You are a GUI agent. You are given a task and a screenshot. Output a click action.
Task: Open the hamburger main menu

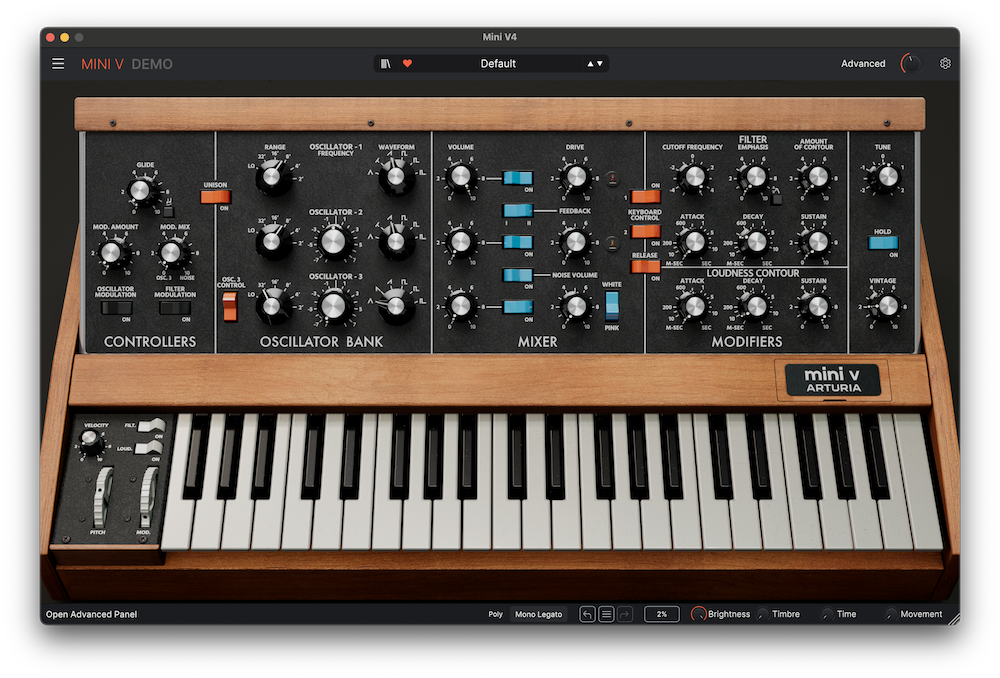pyautogui.click(x=58, y=64)
